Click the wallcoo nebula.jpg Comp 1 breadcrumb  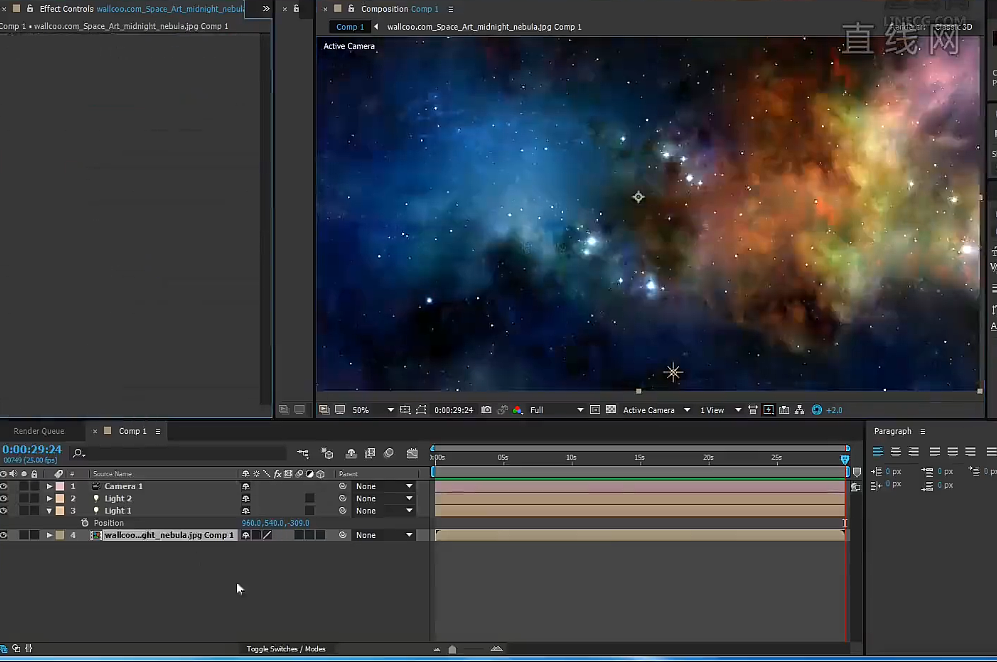[x=484, y=27]
